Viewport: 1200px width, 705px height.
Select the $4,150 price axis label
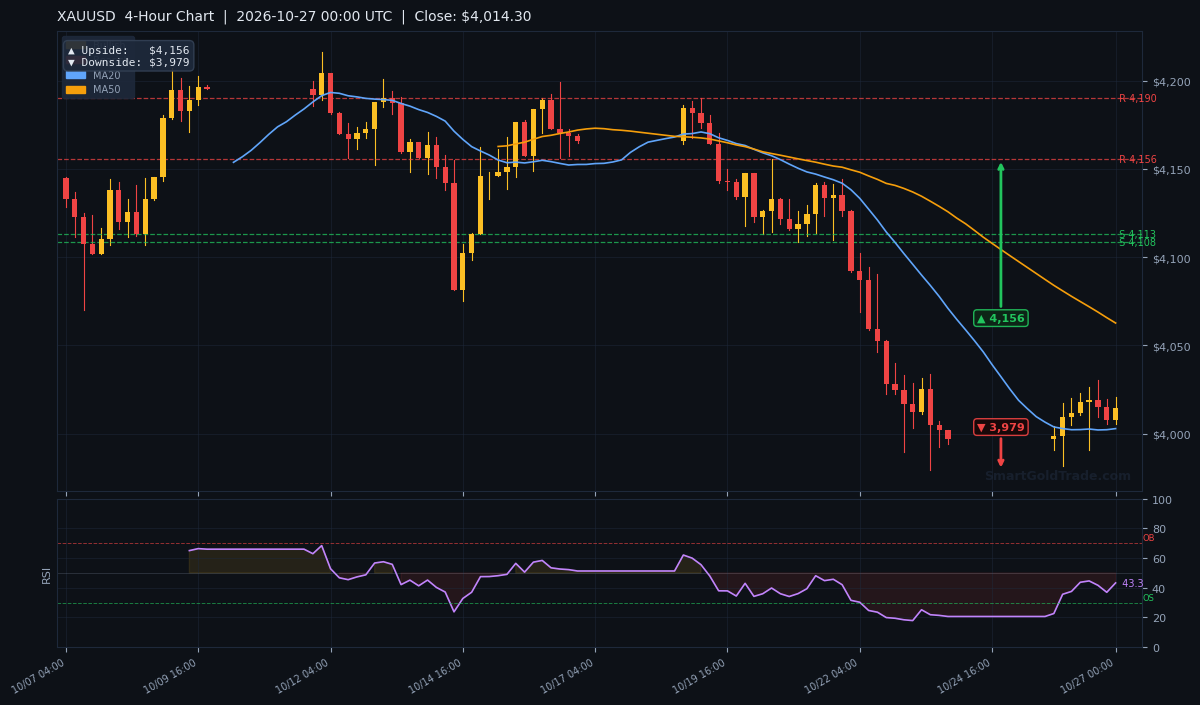tap(1171, 170)
